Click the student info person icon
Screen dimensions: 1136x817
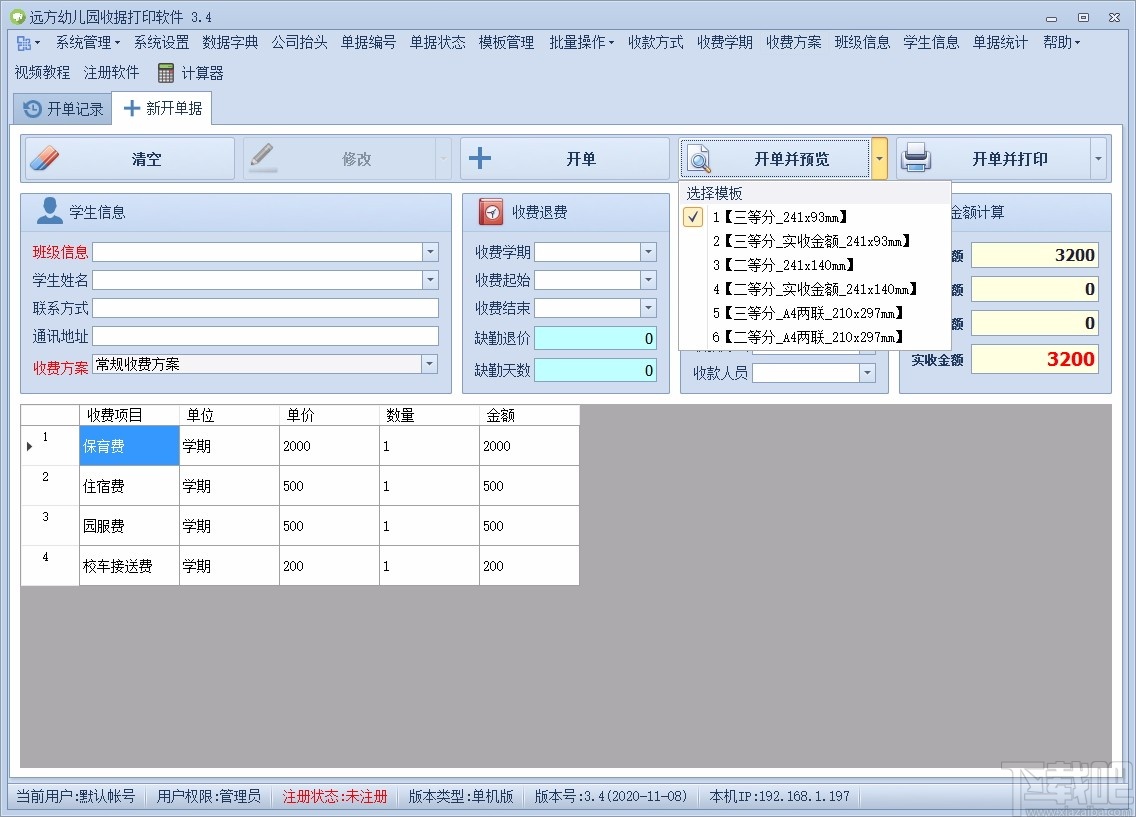(49, 211)
